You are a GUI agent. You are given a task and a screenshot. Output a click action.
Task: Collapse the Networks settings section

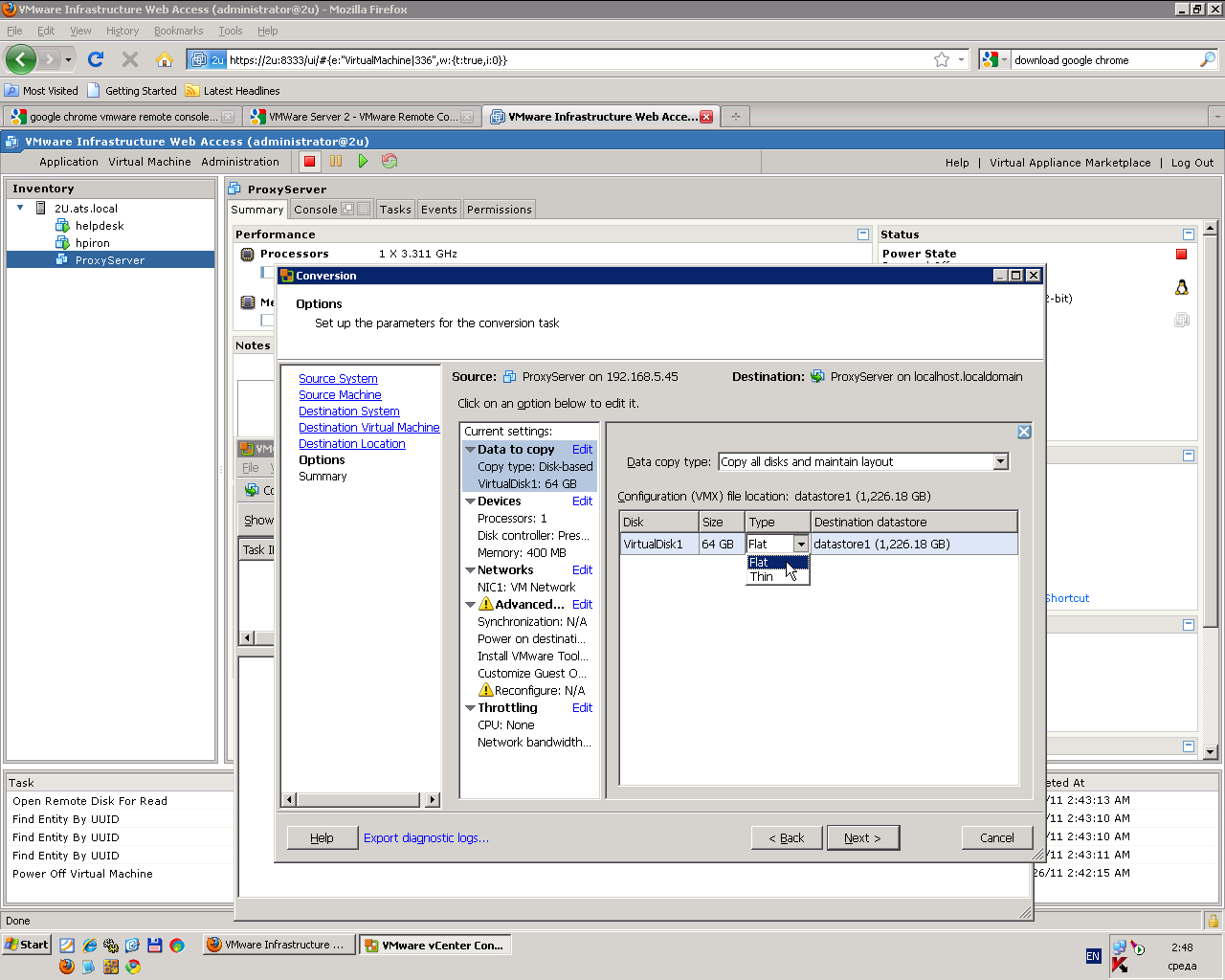point(470,570)
